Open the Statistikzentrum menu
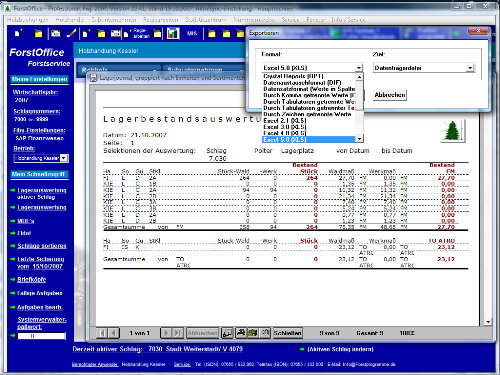 [206, 20]
